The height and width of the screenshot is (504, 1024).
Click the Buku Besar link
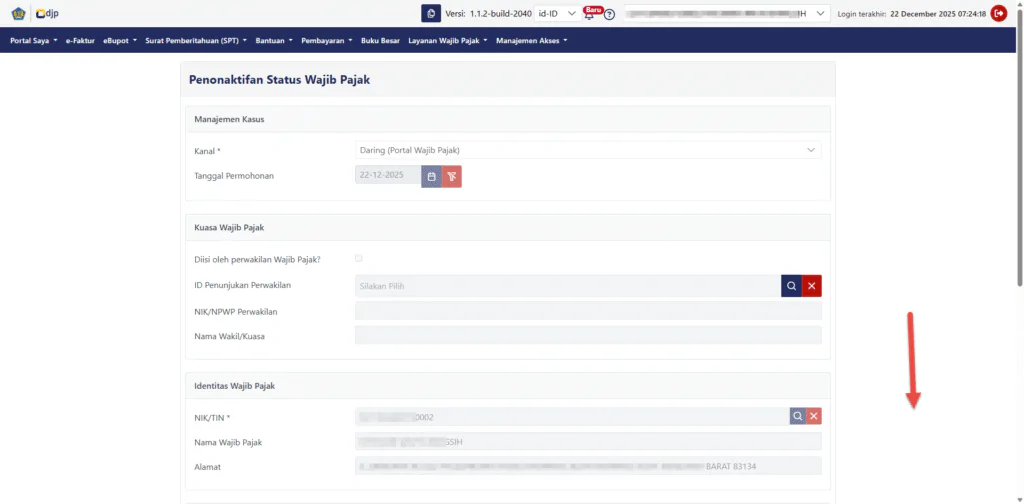click(x=380, y=41)
